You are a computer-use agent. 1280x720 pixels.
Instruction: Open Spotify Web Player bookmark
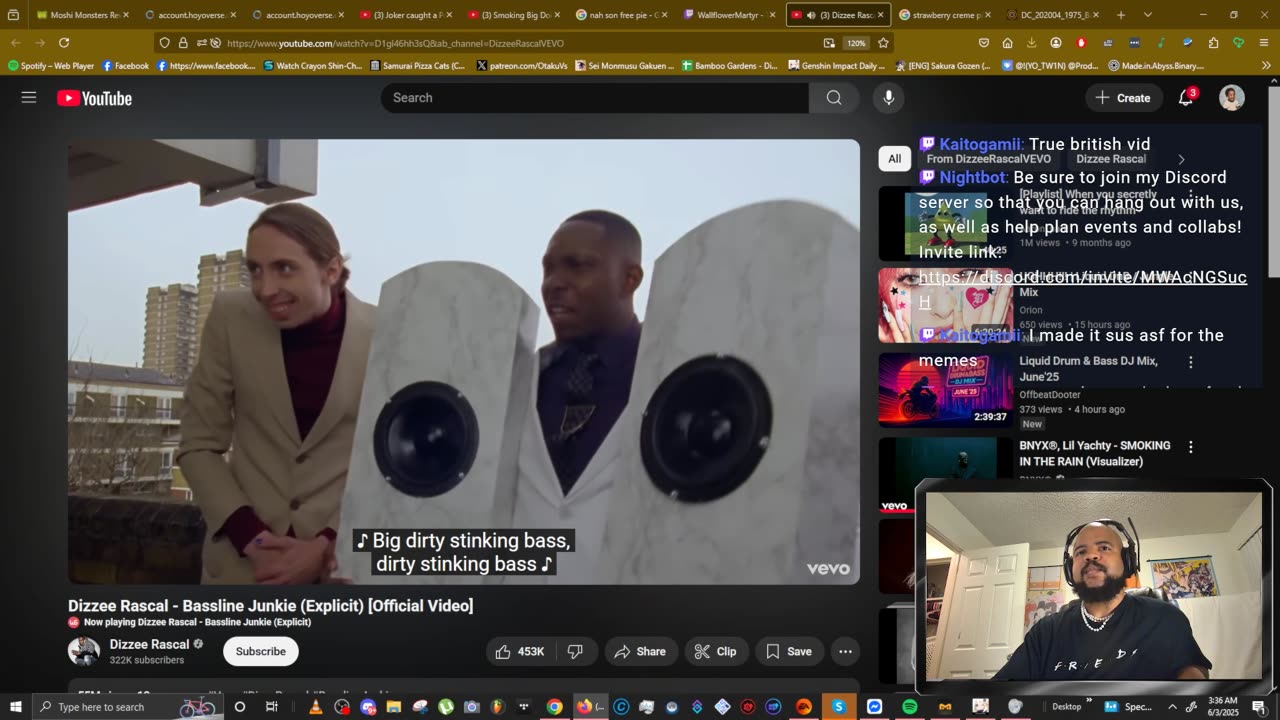[50, 65]
